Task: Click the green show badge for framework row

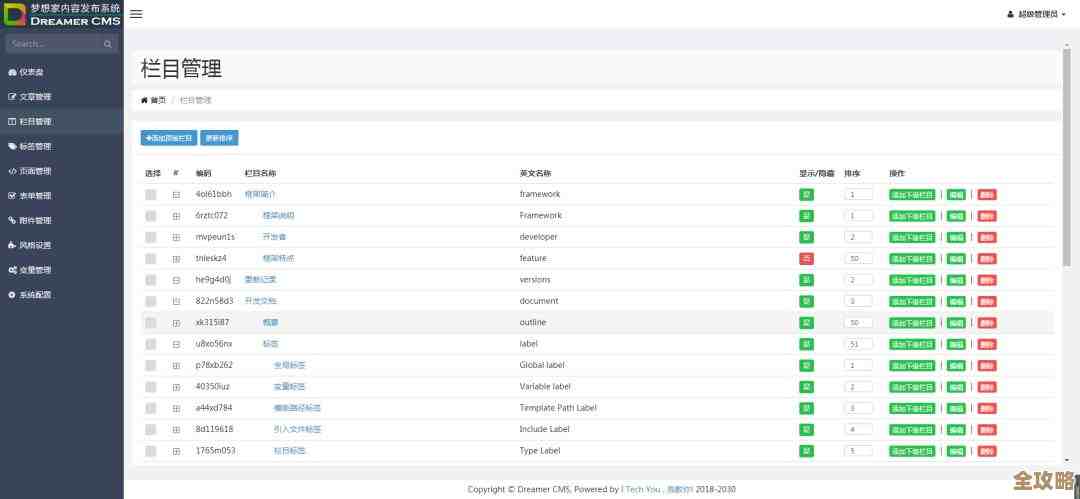Action: point(806,194)
